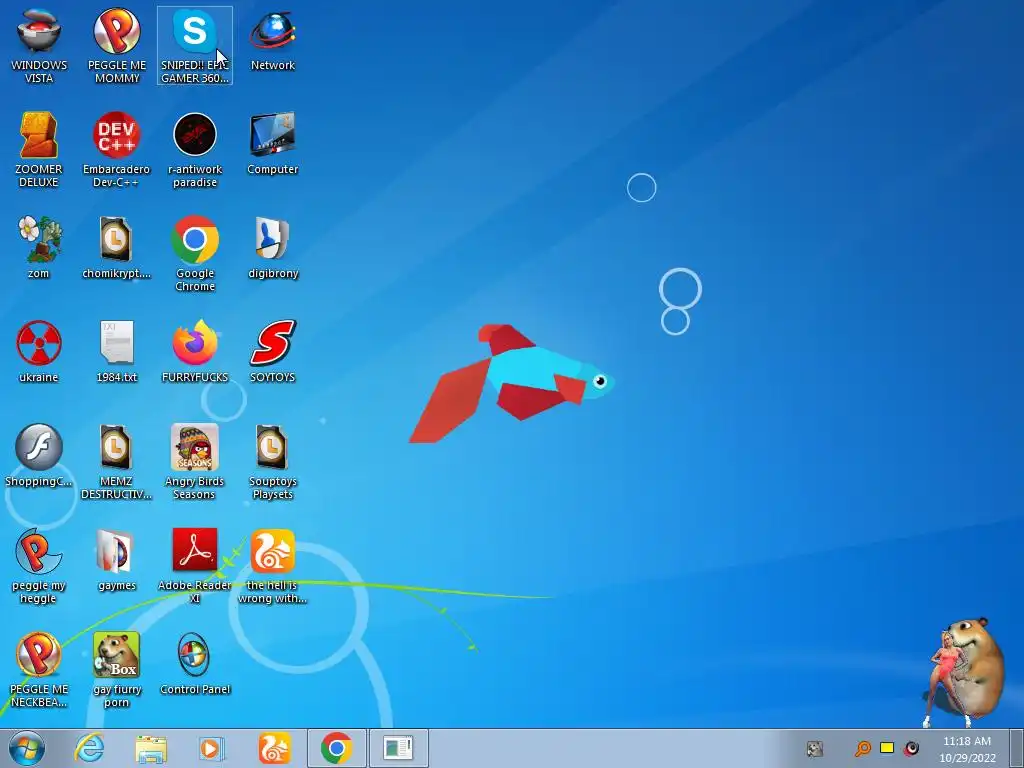This screenshot has height=768, width=1024.
Task: Open the clock showing 11:18 AM
Action: (967, 749)
